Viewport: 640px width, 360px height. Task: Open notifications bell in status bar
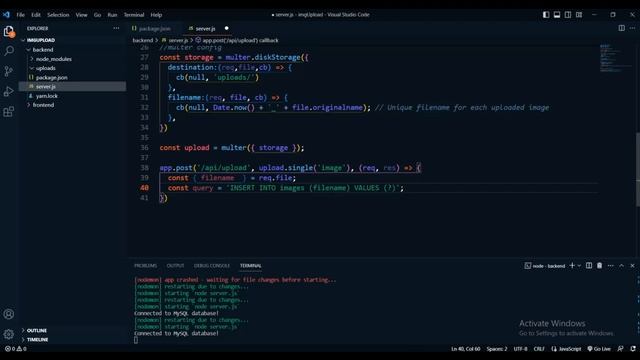coord(633,349)
